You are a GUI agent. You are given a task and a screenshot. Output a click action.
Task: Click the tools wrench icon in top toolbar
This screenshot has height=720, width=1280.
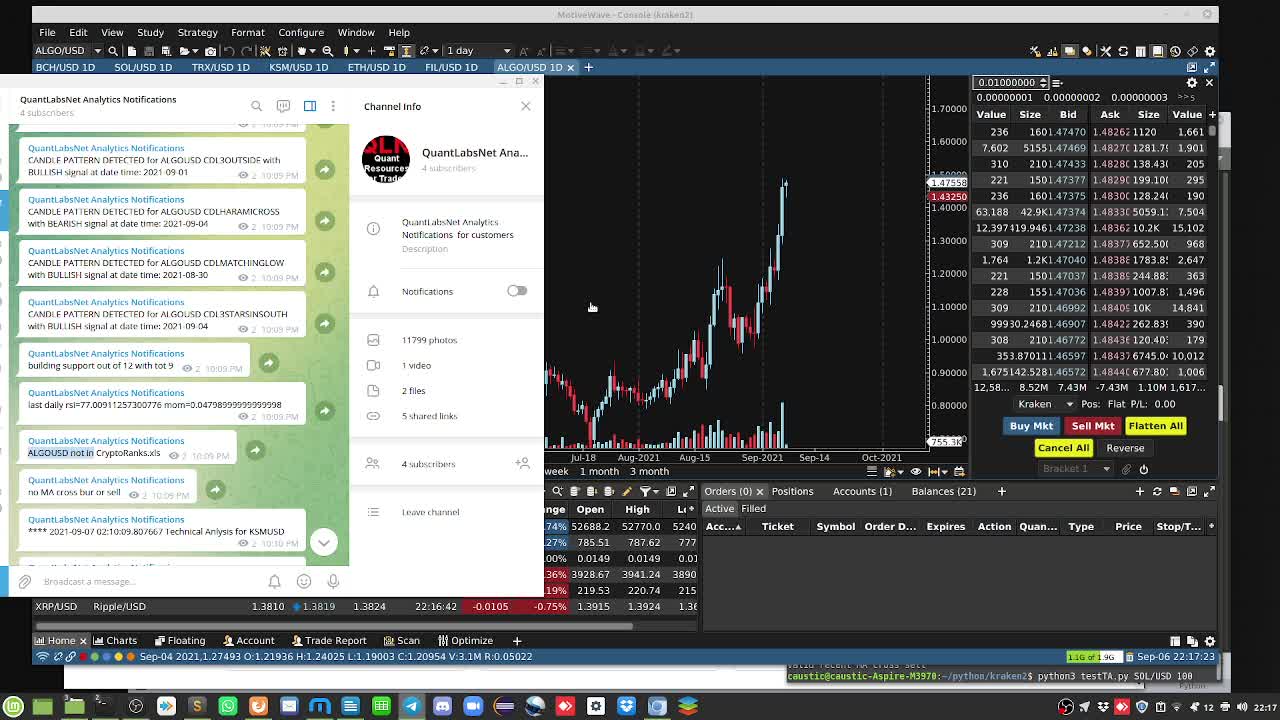click(1105, 51)
